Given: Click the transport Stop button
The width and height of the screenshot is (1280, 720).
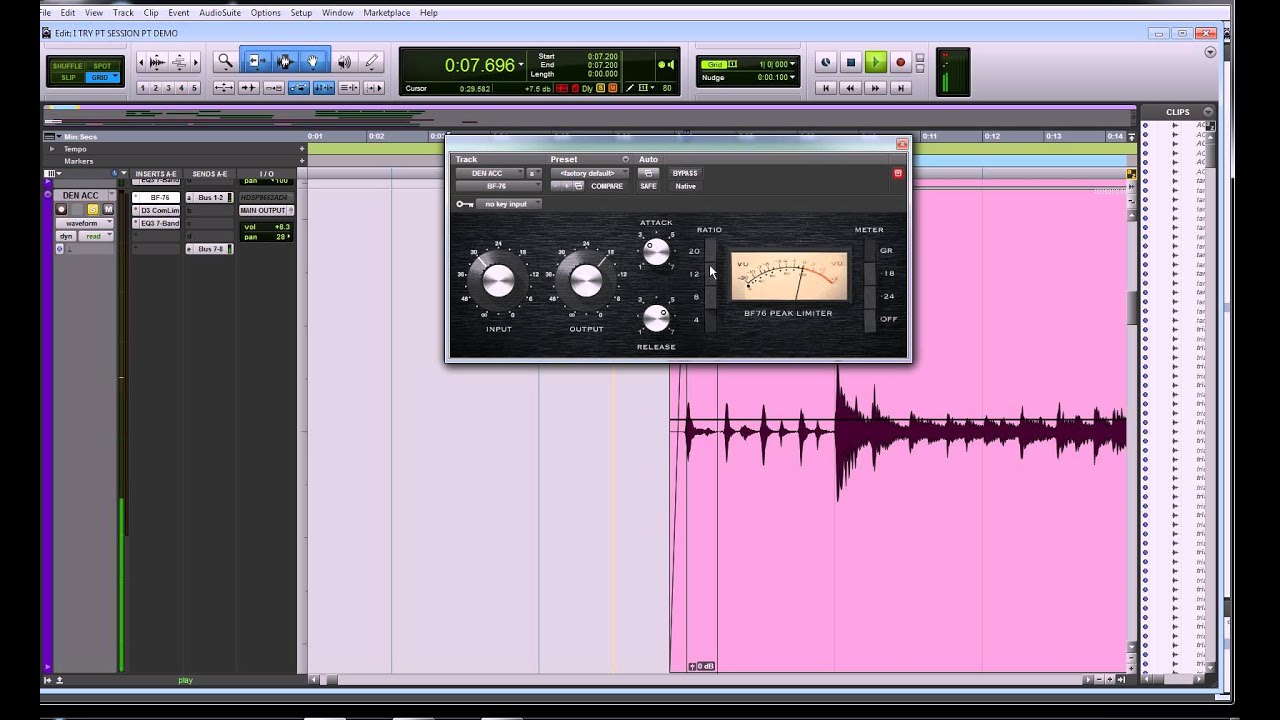Looking at the screenshot, I should [x=851, y=63].
